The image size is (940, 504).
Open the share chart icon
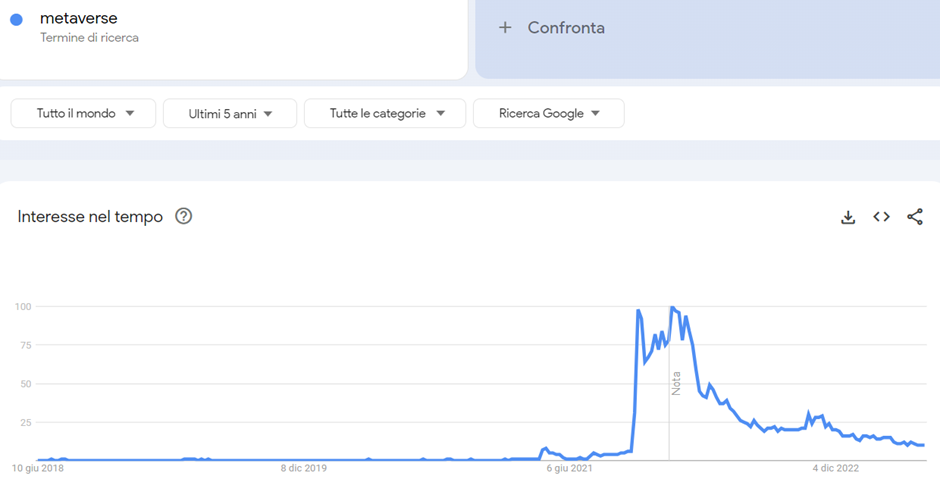(915, 217)
